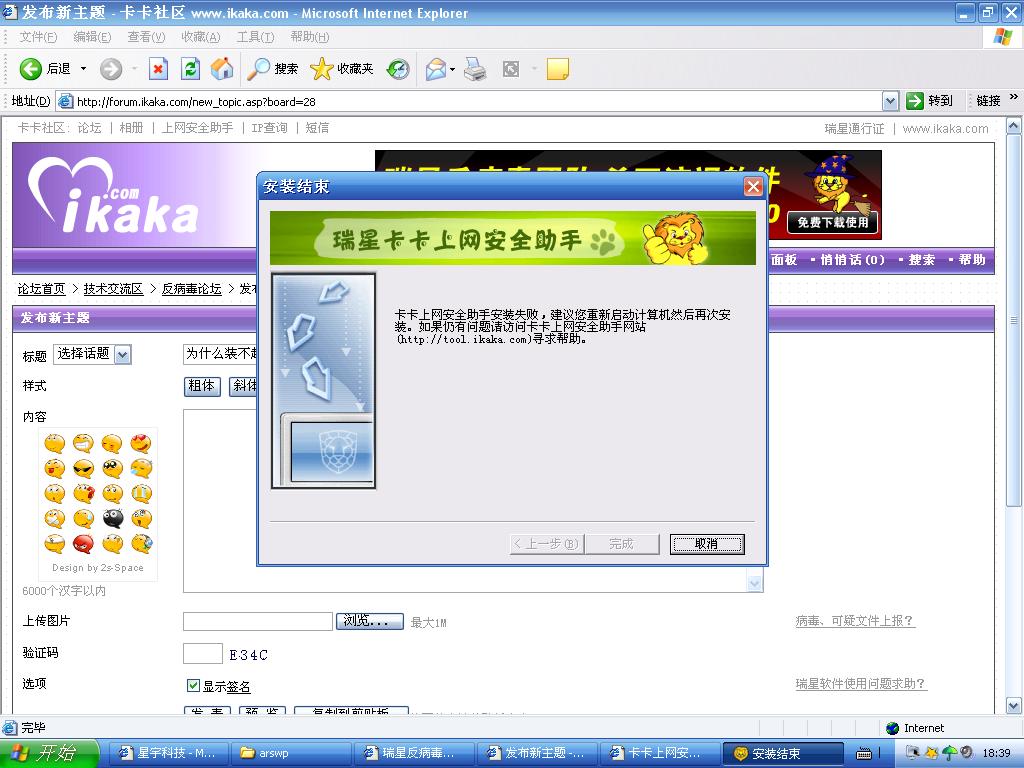Click the 瑞星通行证 link
The height and width of the screenshot is (768, 1024).
[x=854, y=129]
